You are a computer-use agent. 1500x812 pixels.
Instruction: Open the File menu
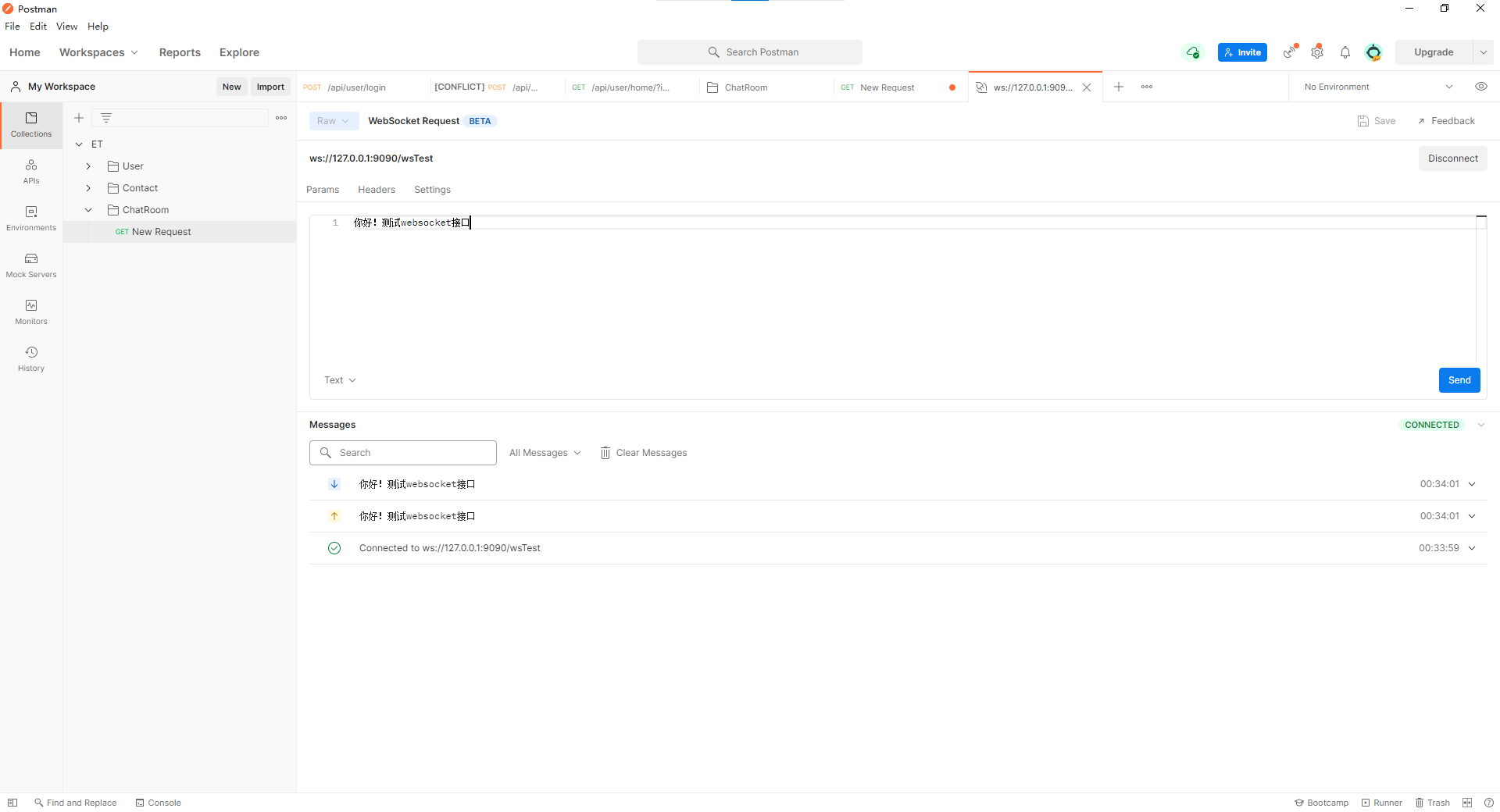[x=12, y=26]
